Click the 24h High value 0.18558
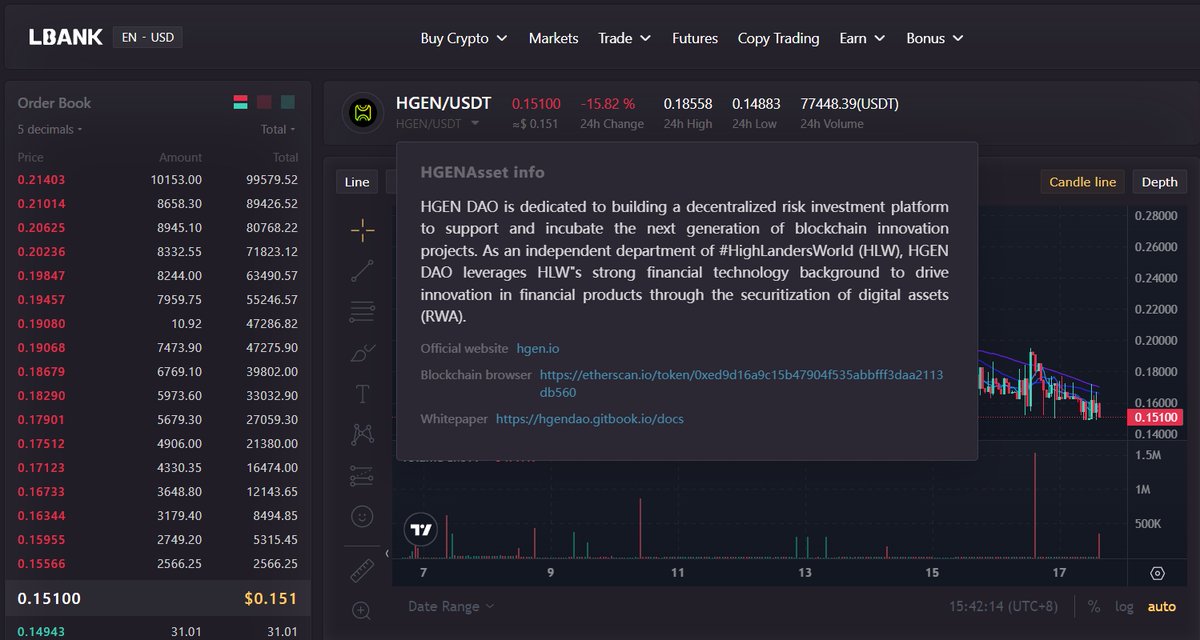This screenshot has height=640, width=1200. click(x=688, y=104)
